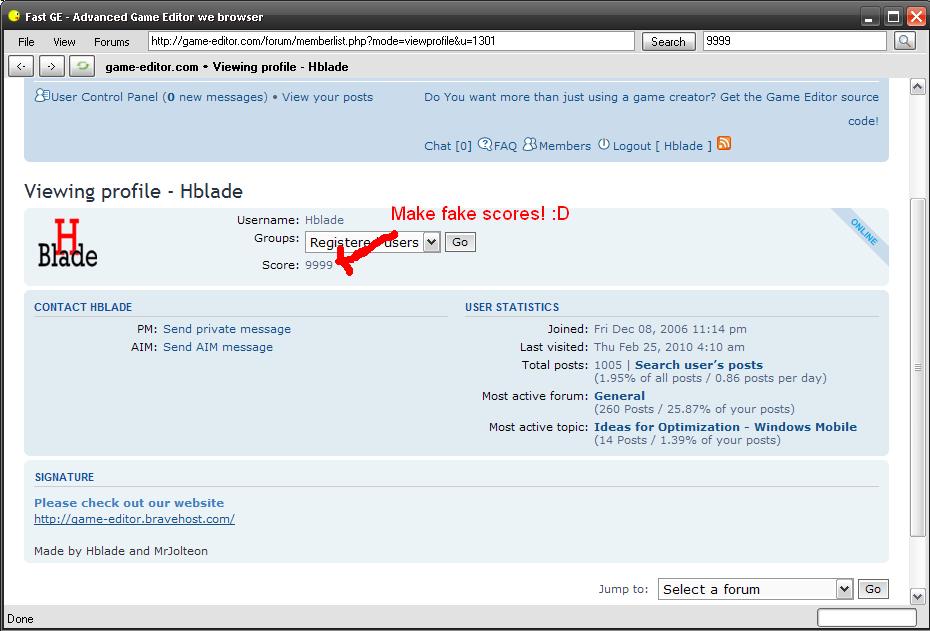Click the Hblade avatar image
Screen dimensions: 930x631
[68, 243]
